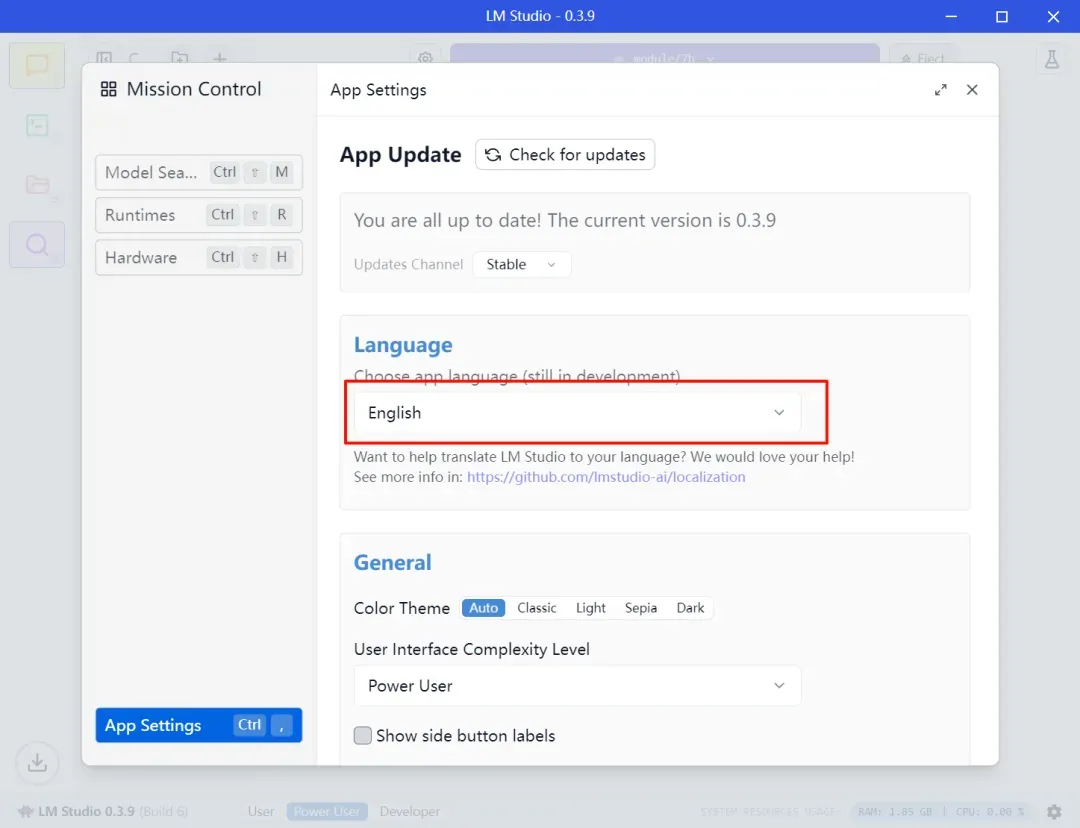Expand the settings dialog with arrows icon

pyautogui.click(x=940, y=90)
